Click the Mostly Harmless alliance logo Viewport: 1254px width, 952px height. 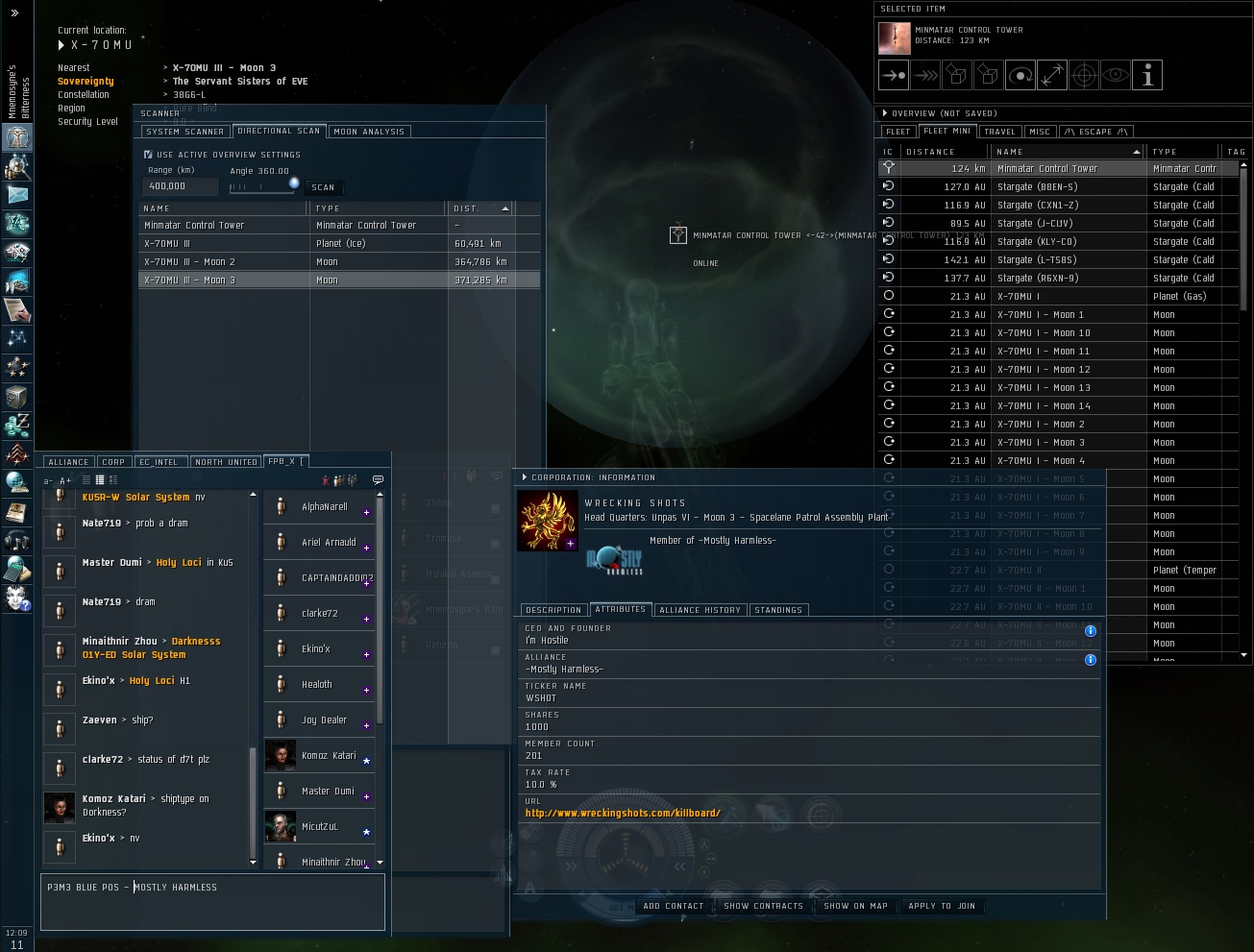(x=614, y=561)
